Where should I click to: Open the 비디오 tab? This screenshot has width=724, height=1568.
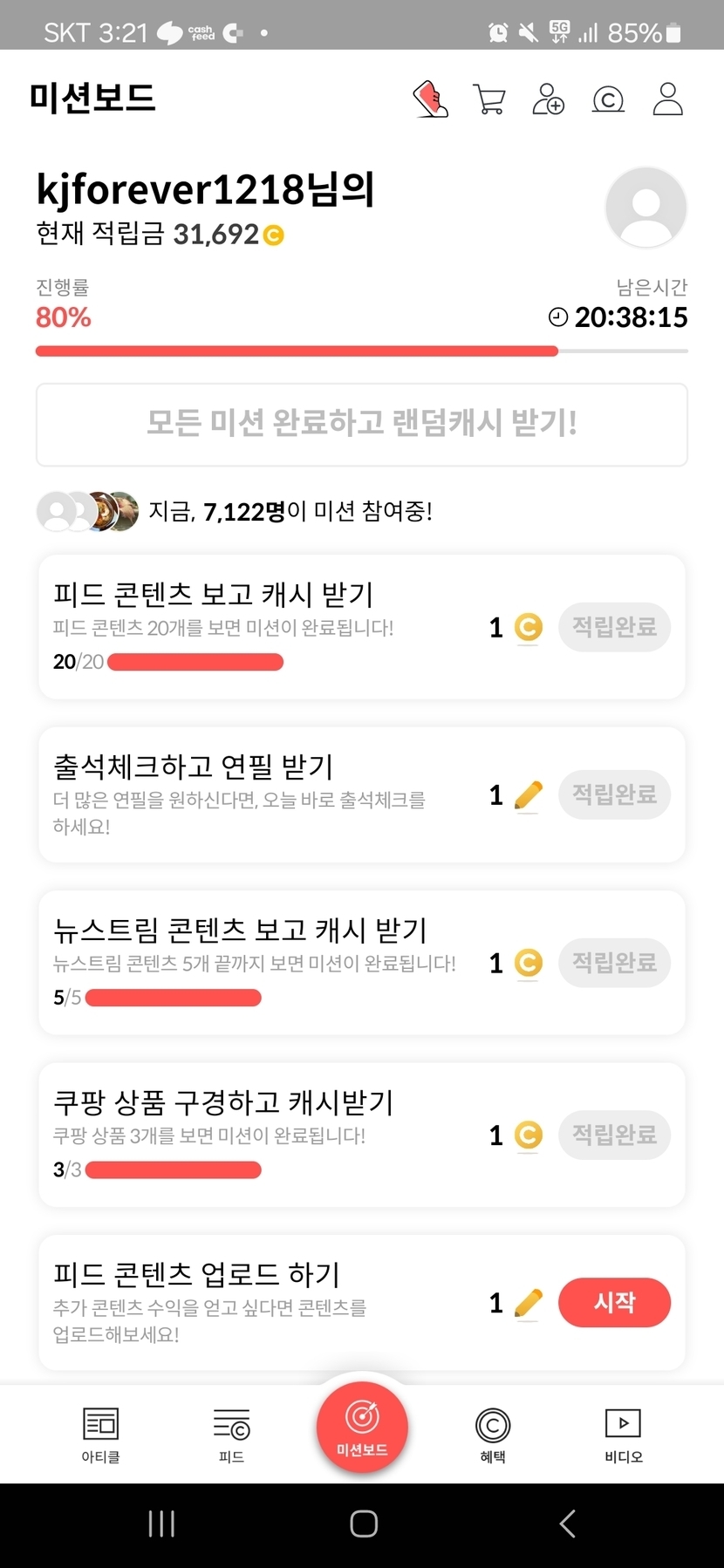click(x=624, y=1435)
